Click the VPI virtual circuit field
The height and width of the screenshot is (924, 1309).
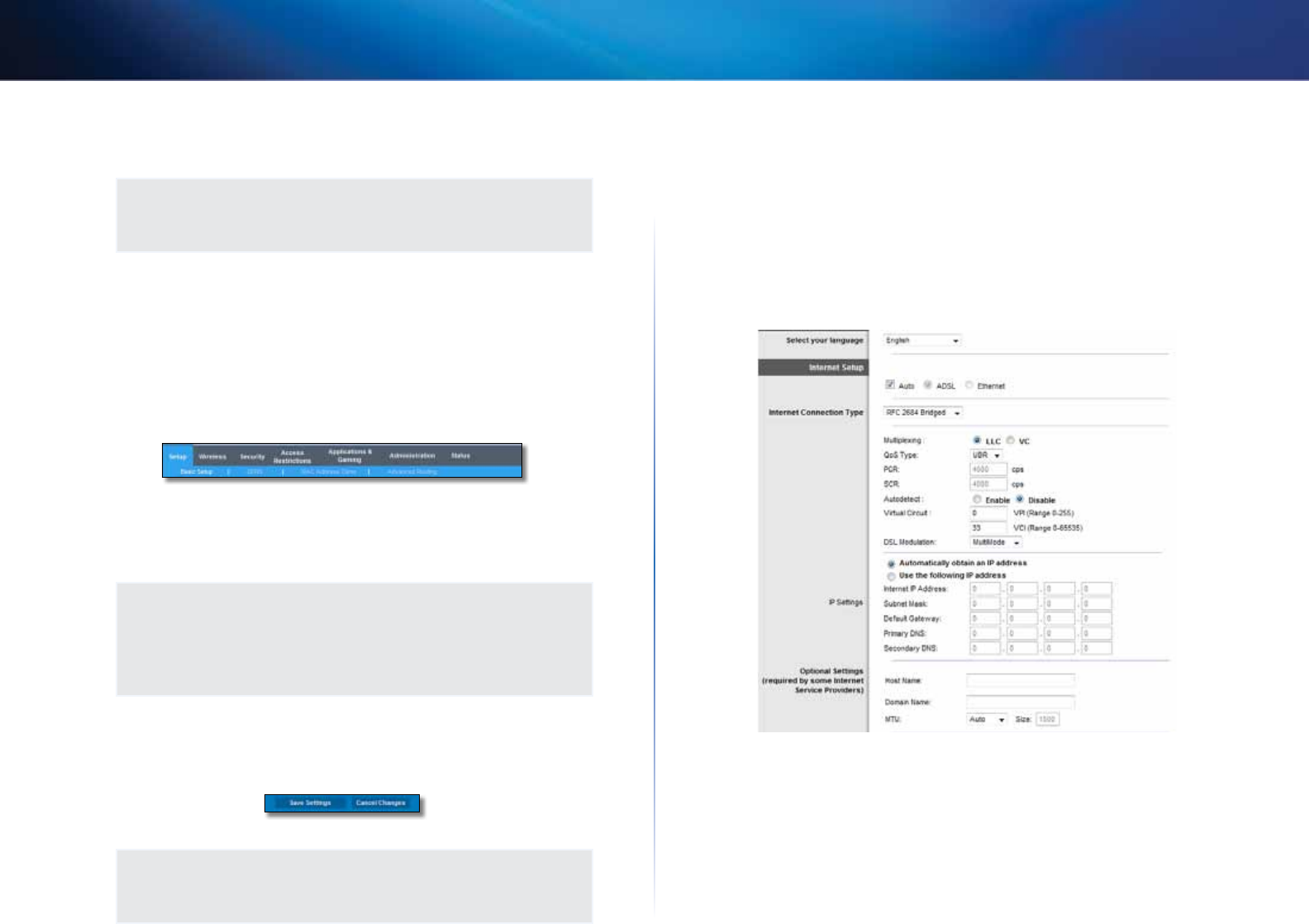(988, 513)
